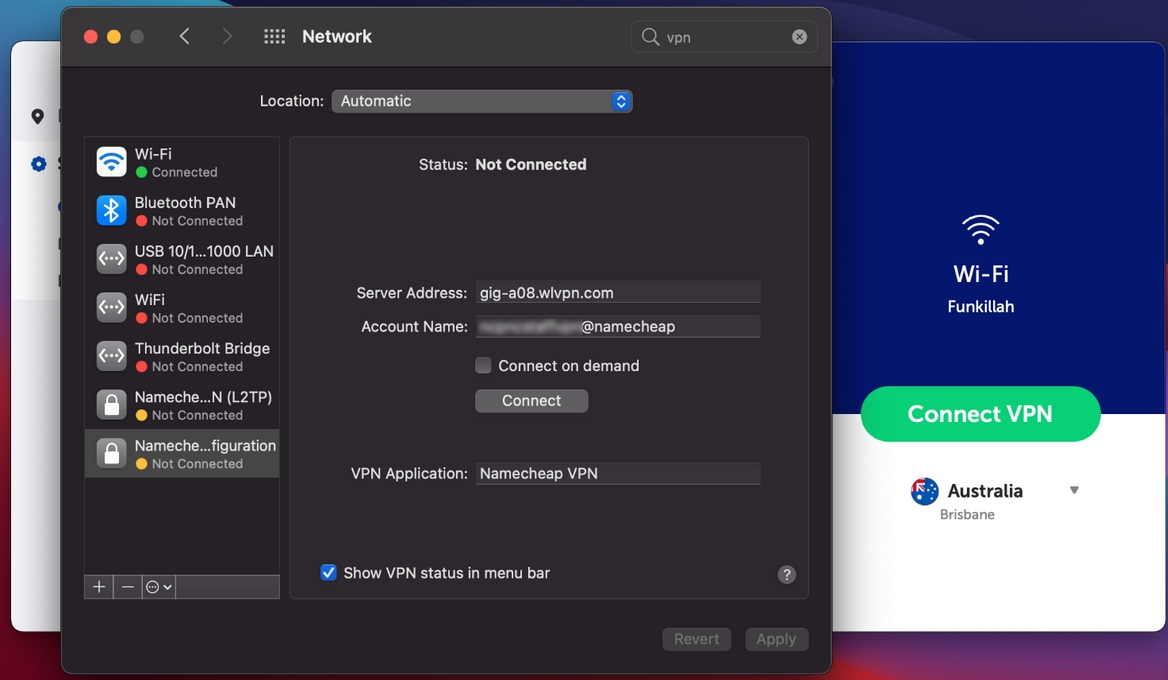Select the Nameche...figuration lock icon
This screenshot has width=1168, height=680.
click(x=112, y=453)
